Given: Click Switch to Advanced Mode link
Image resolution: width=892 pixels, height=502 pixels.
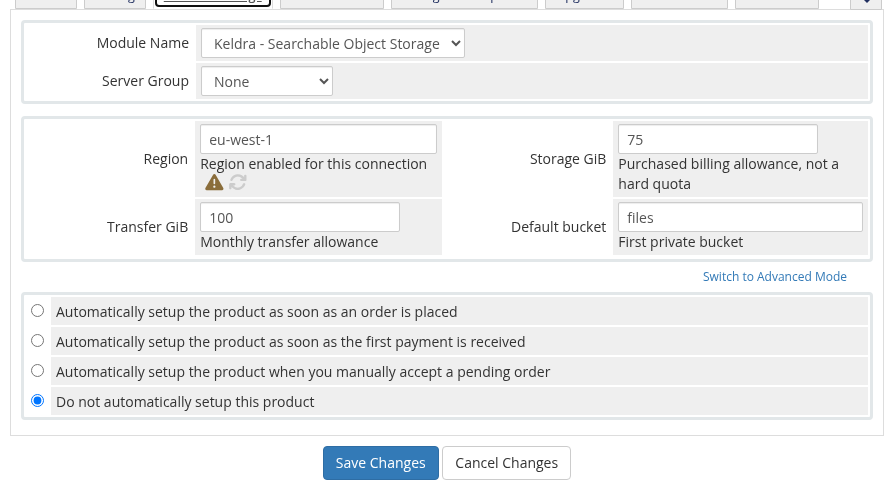Looking at the screenshot, I should tap(774, 277).
